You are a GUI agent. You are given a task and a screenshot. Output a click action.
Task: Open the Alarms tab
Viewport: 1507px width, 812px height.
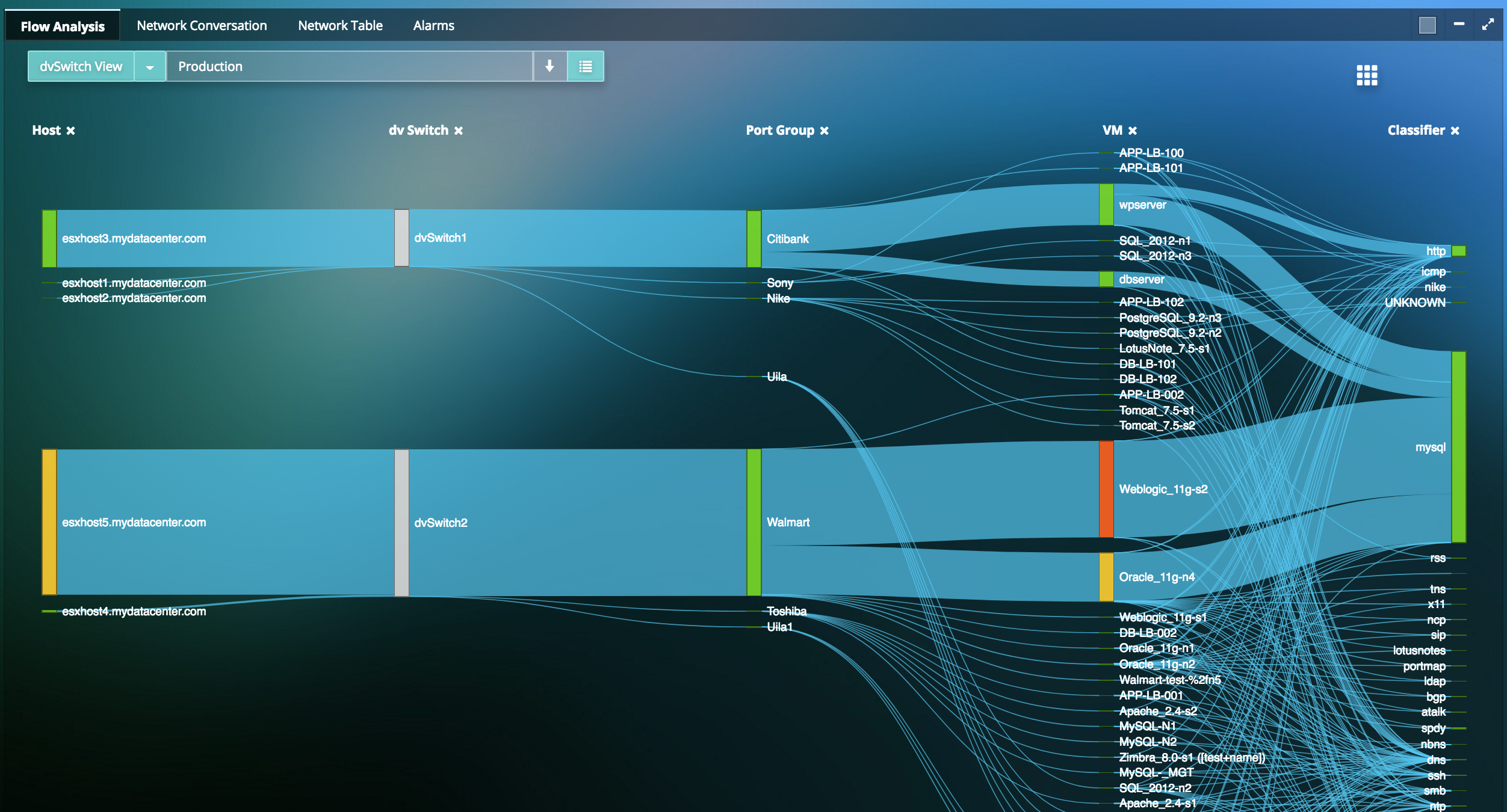433,25
